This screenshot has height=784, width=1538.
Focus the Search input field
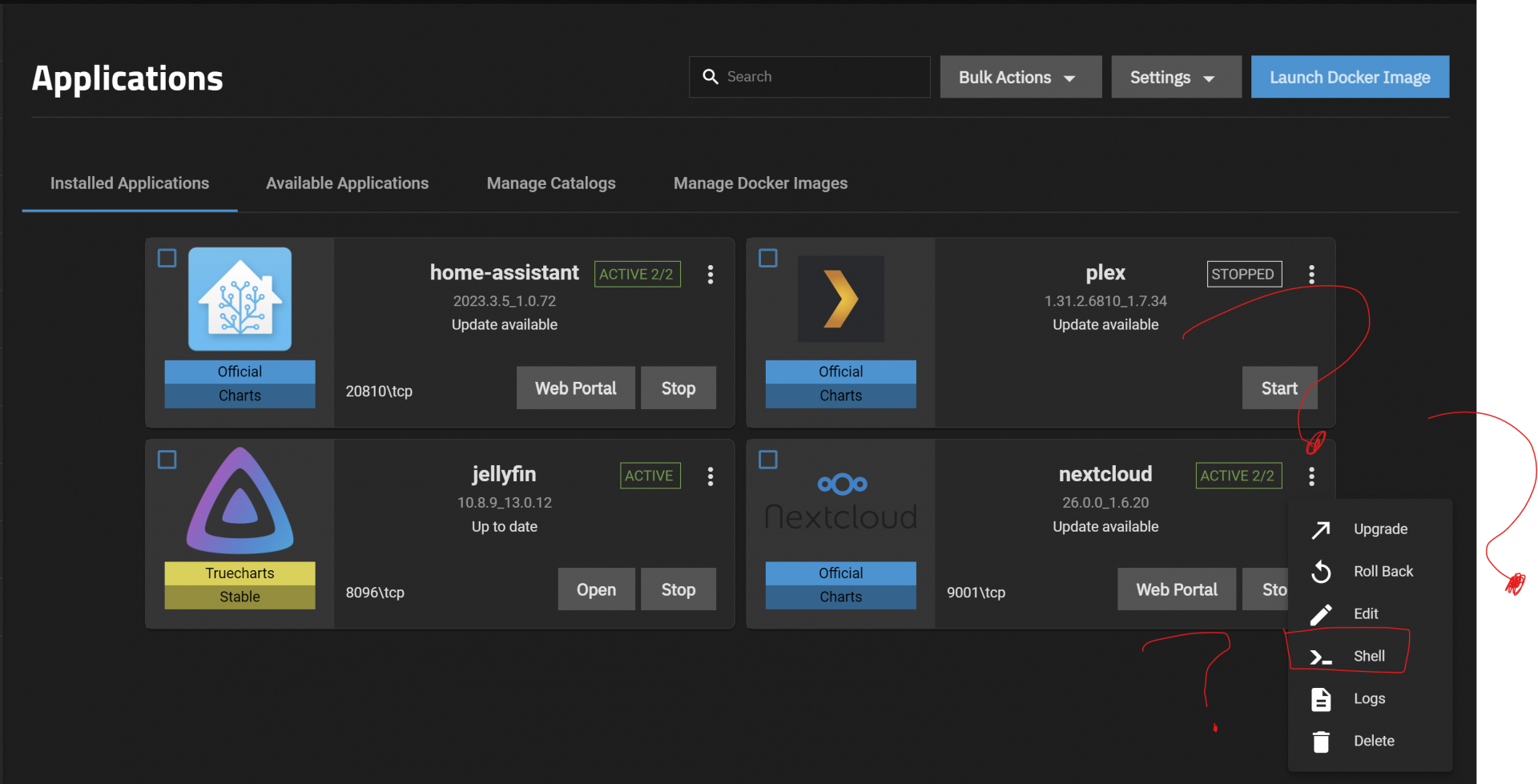pos(809,77)
